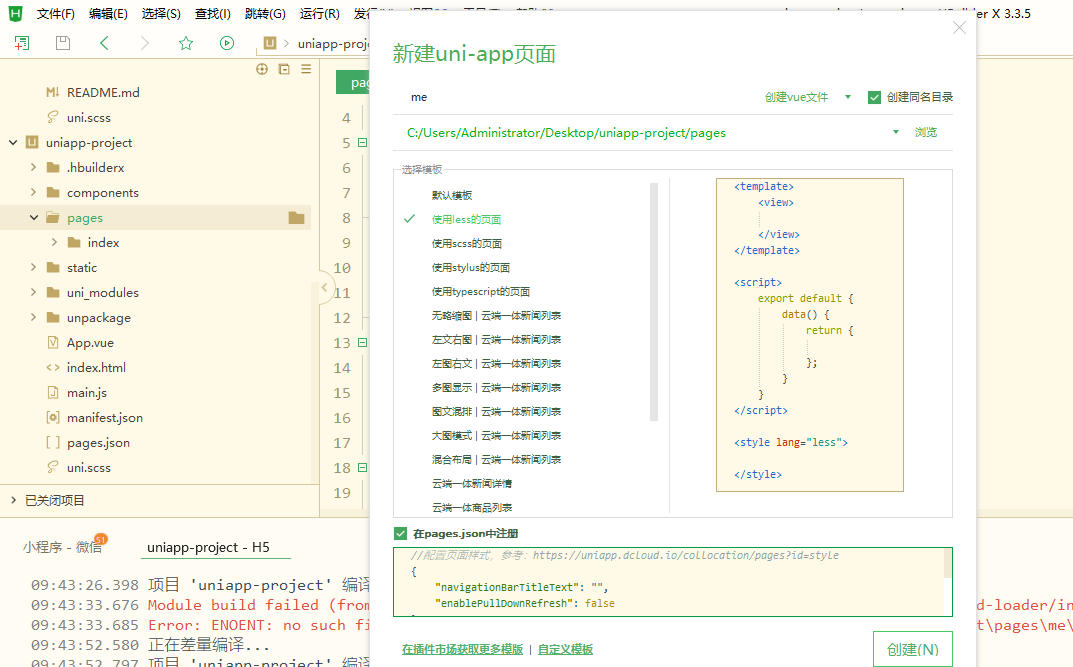Image resolution: width=1073 pixels, height=667 pixels.
Task: Collapse the pages folder
Action: pyautogui.click(x=34, y=218)
